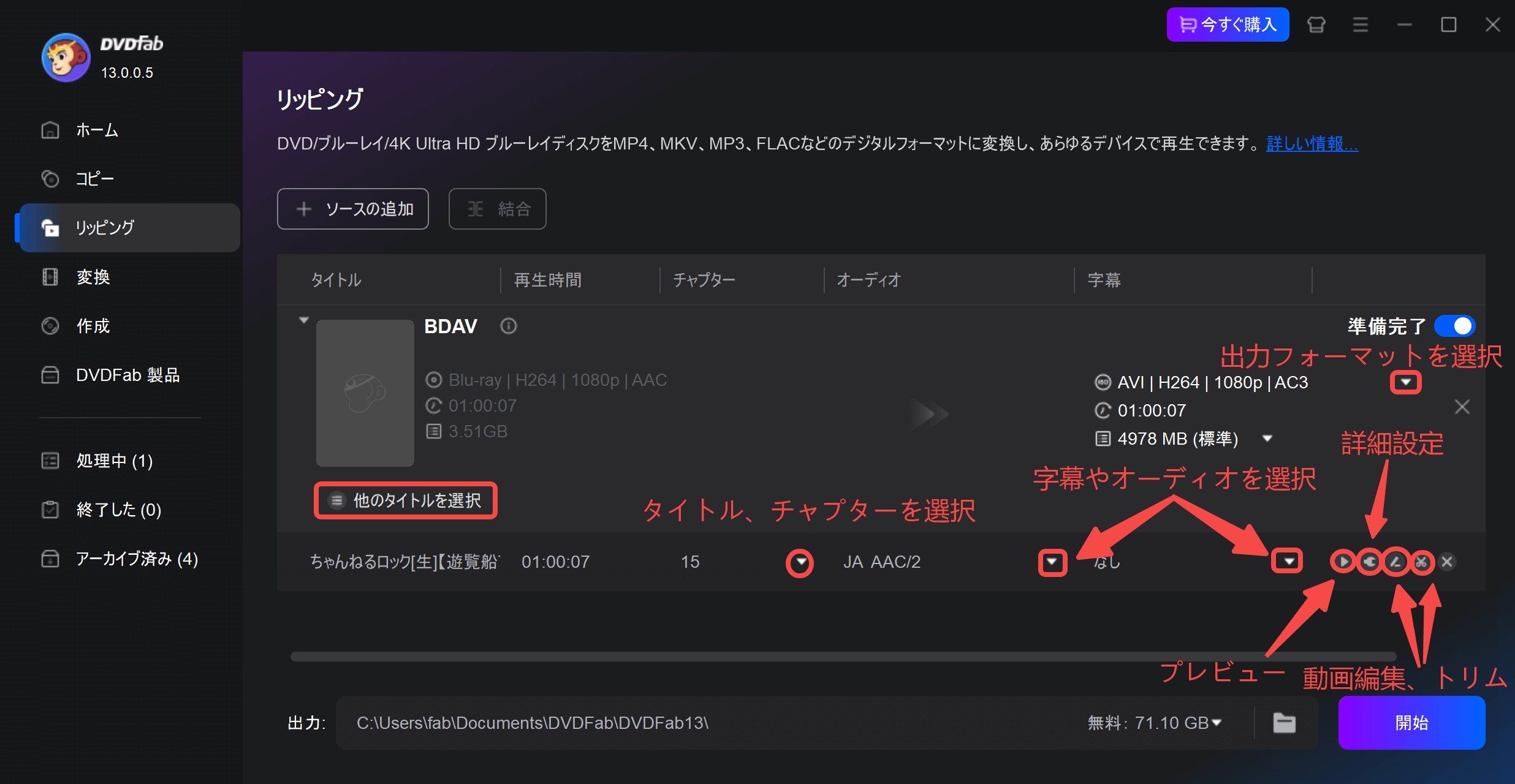Open the JA AAC/2 audio dropdown
This screenshot has height=784, width=1515.
[1052, 562]
